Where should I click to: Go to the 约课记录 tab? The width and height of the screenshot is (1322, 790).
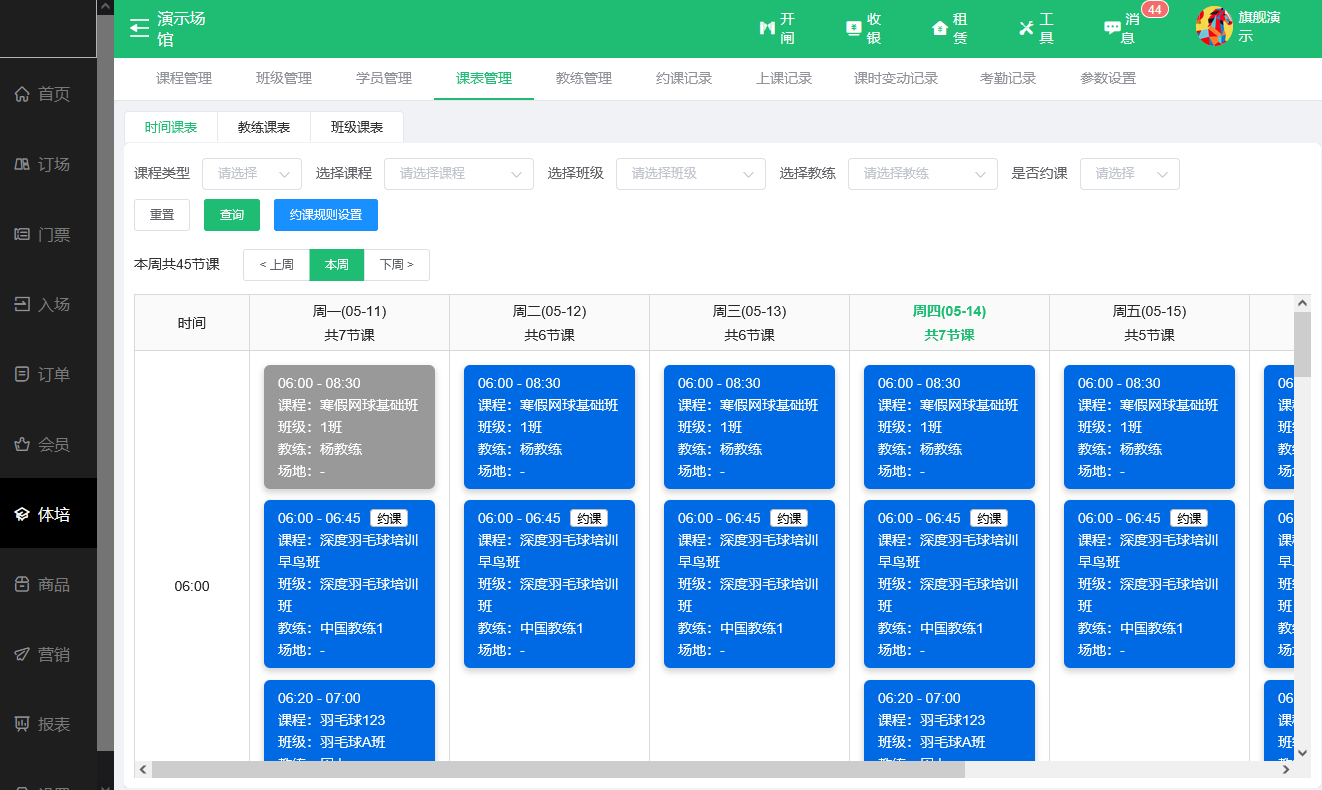(x=684, y=78)
